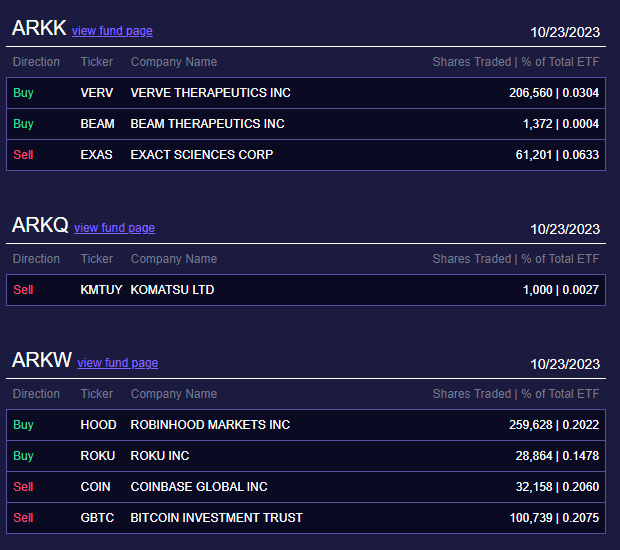Screen dimensions: 620x550
Task: Click the ARKQ date 10/23/2023
Action: pos(565,229)
